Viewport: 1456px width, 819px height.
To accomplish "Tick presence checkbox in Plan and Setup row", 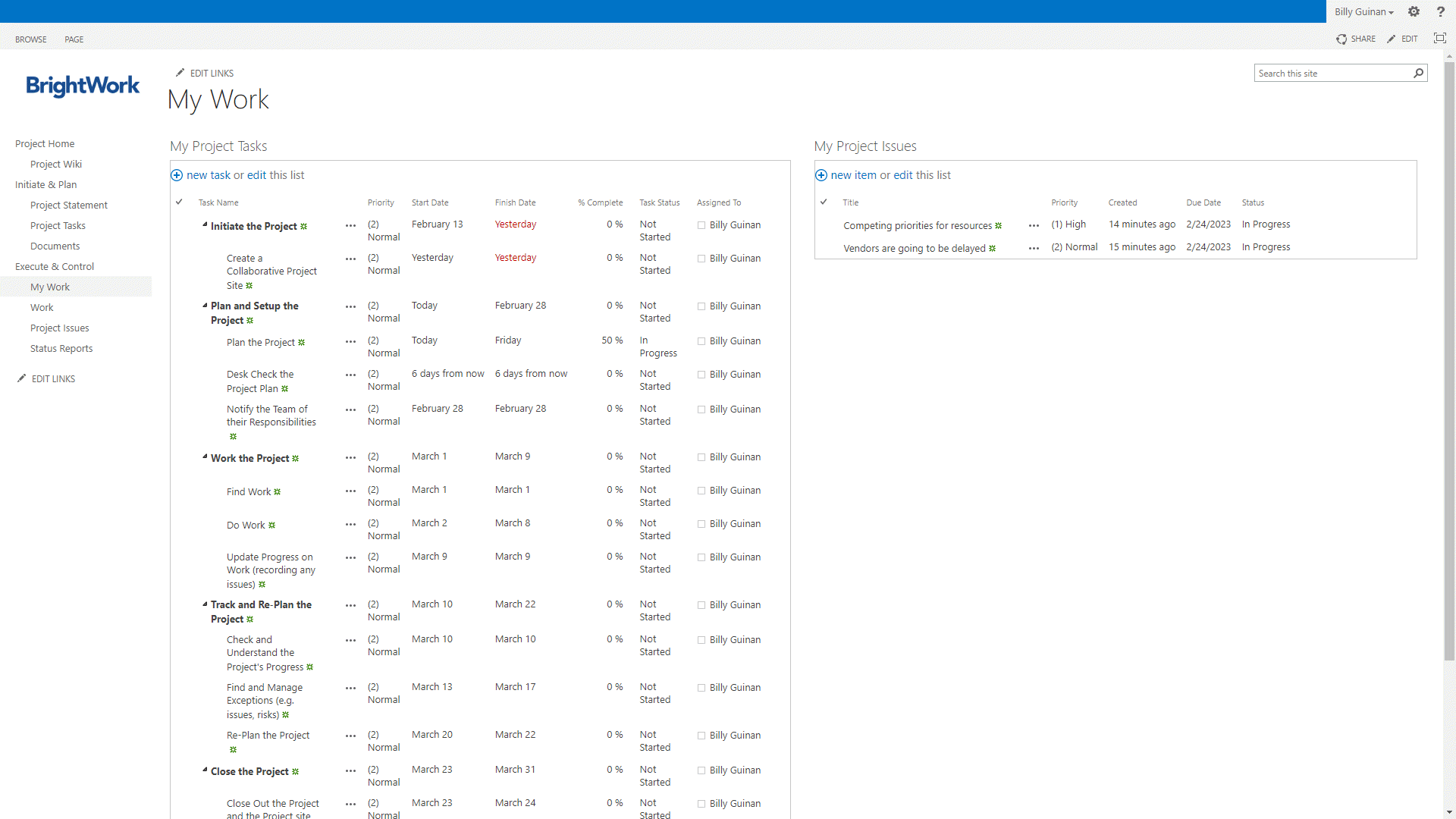I will [701, 306].
